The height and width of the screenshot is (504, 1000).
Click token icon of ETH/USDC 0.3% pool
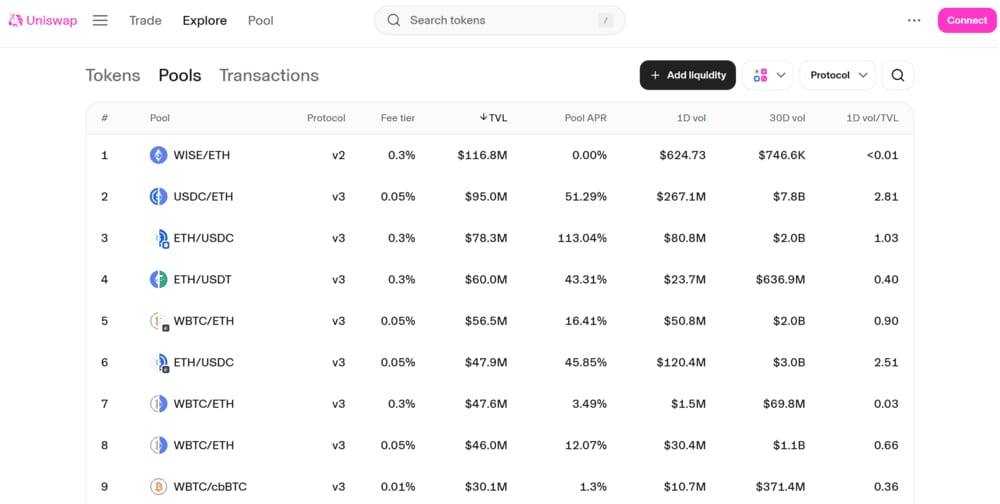pyautogui.click(x=159, y=238)
